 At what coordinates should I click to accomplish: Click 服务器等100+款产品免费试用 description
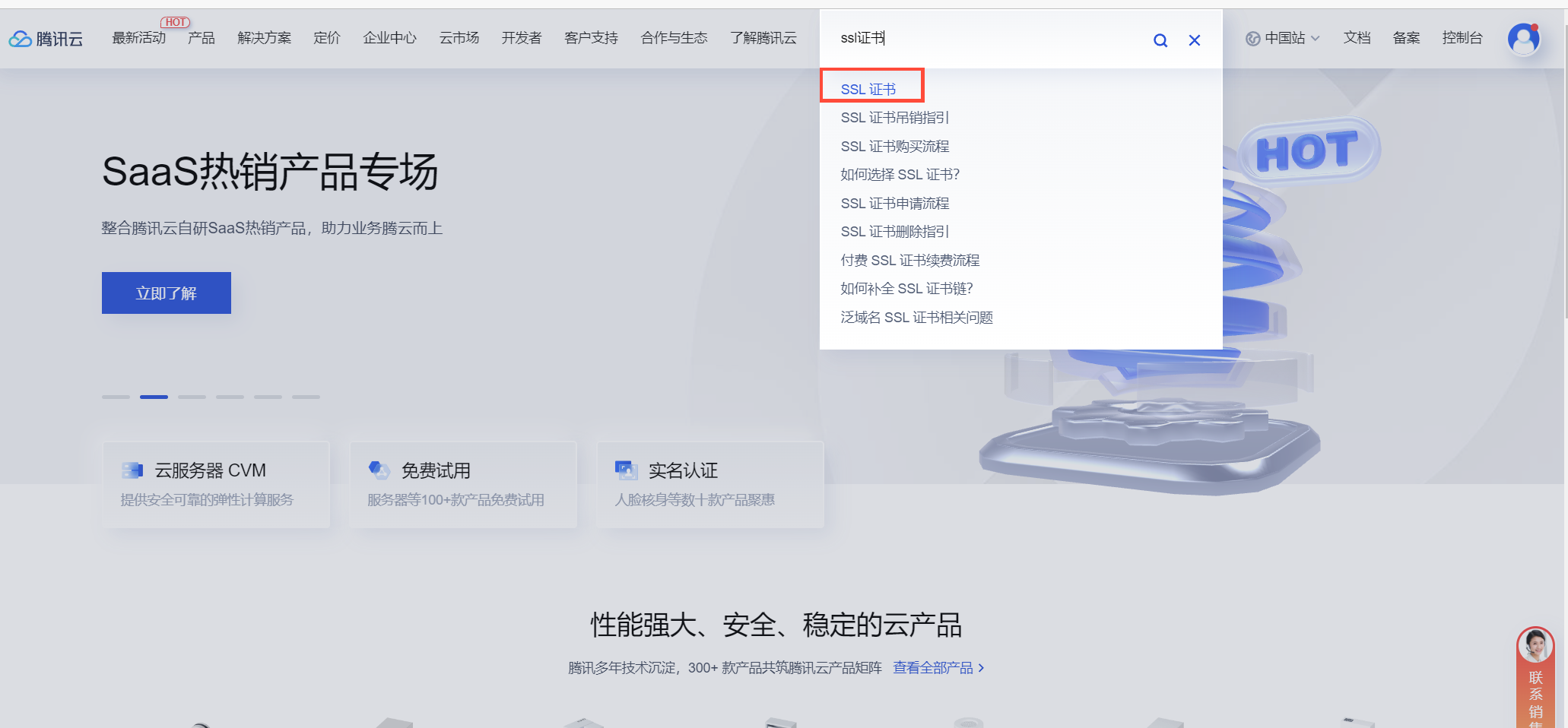click(455, 500)
